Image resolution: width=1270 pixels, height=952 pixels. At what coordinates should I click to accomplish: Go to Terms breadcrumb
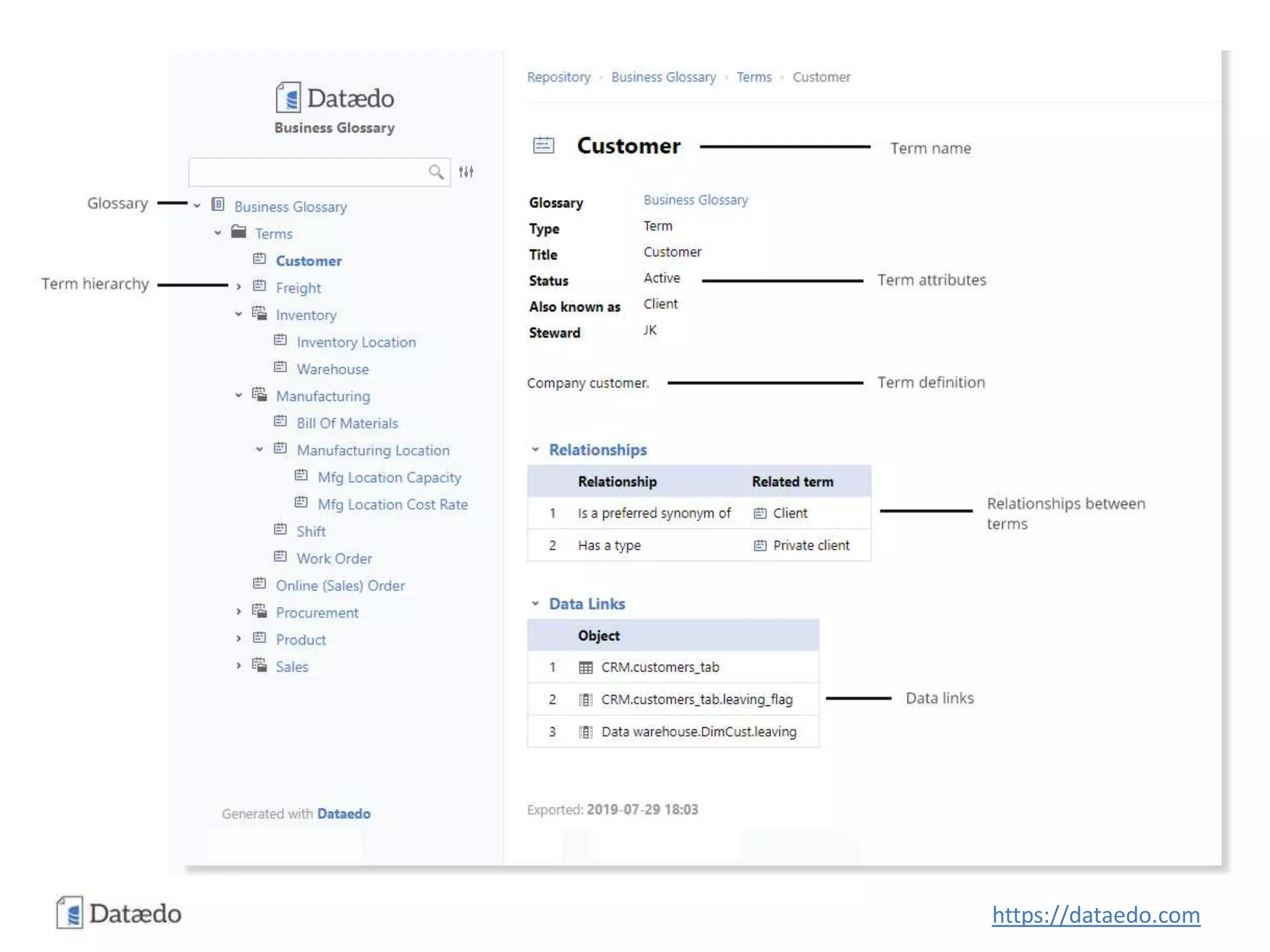point(754,77)
